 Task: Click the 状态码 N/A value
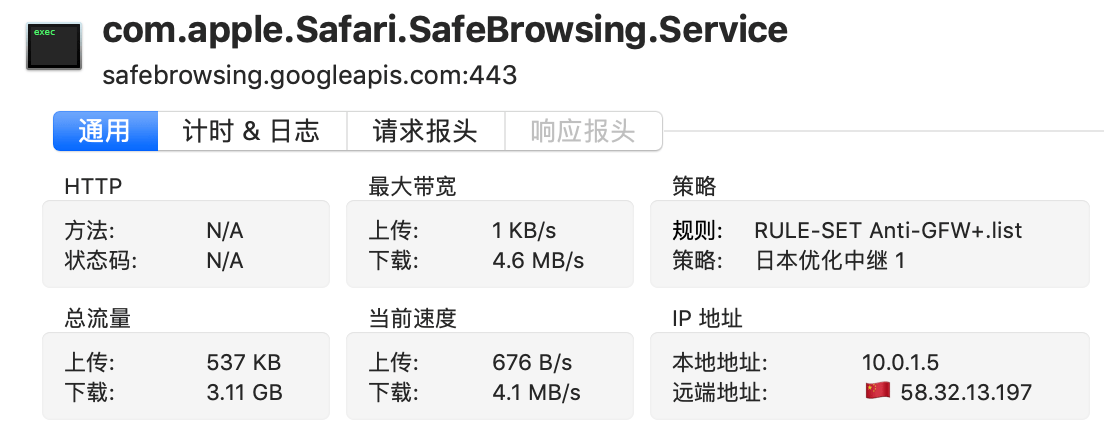pyautogui.click(x=225, y=261)
